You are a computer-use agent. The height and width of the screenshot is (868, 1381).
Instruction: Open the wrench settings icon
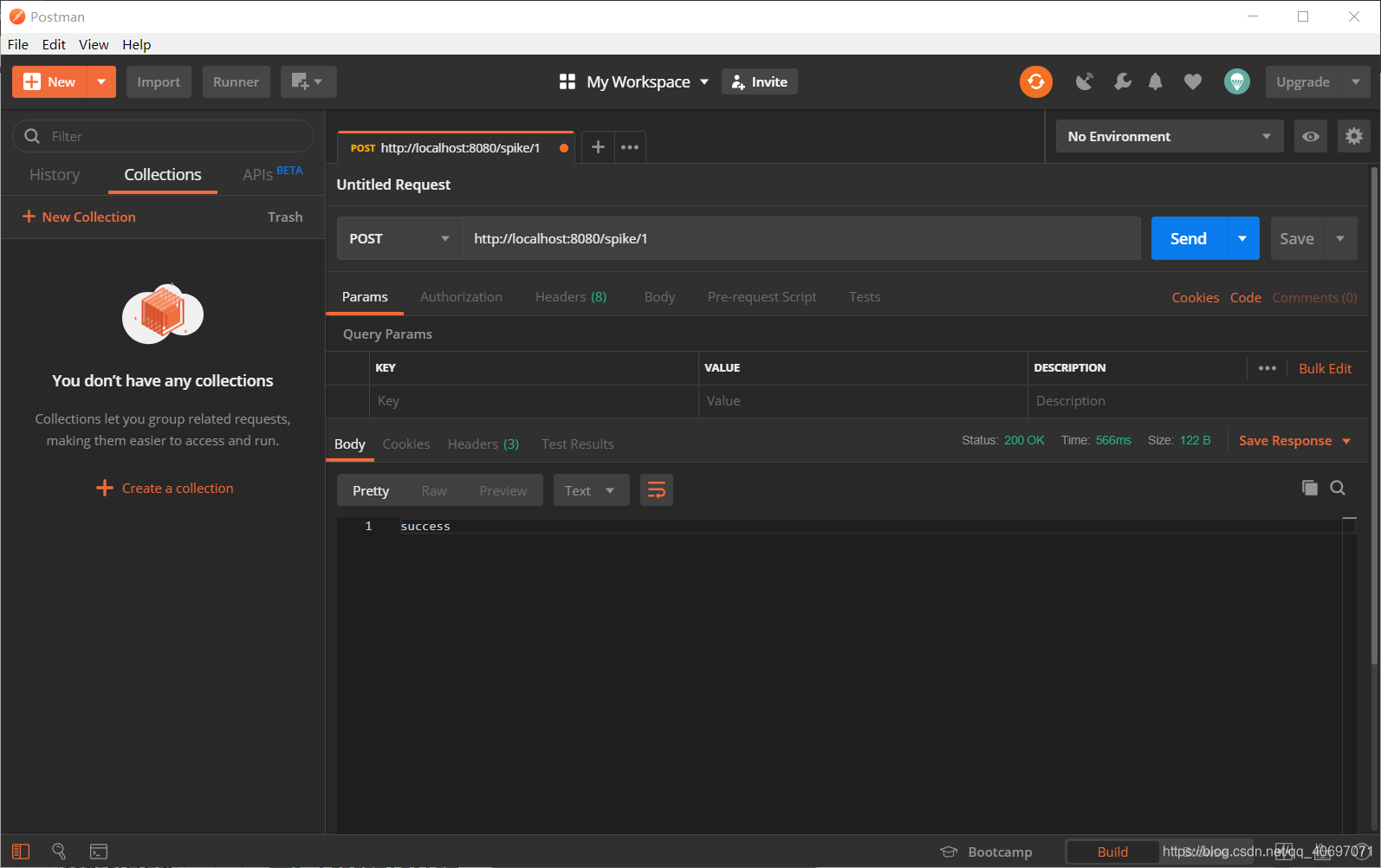tap(1122, 81)
